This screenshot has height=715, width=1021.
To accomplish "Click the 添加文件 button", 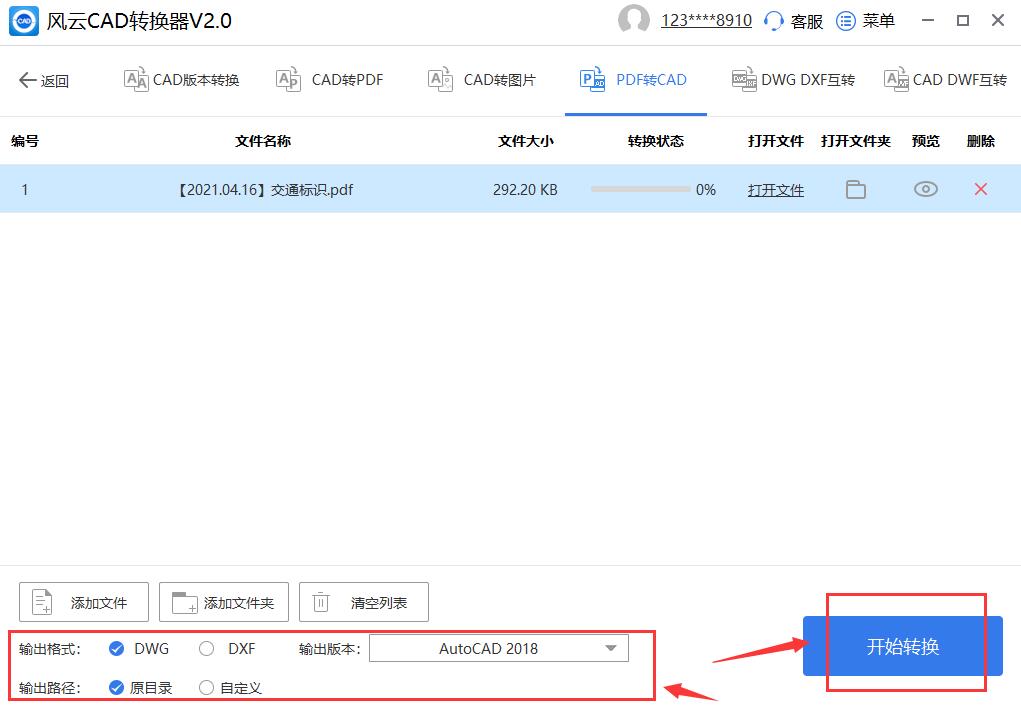I will tap(84, 602).
